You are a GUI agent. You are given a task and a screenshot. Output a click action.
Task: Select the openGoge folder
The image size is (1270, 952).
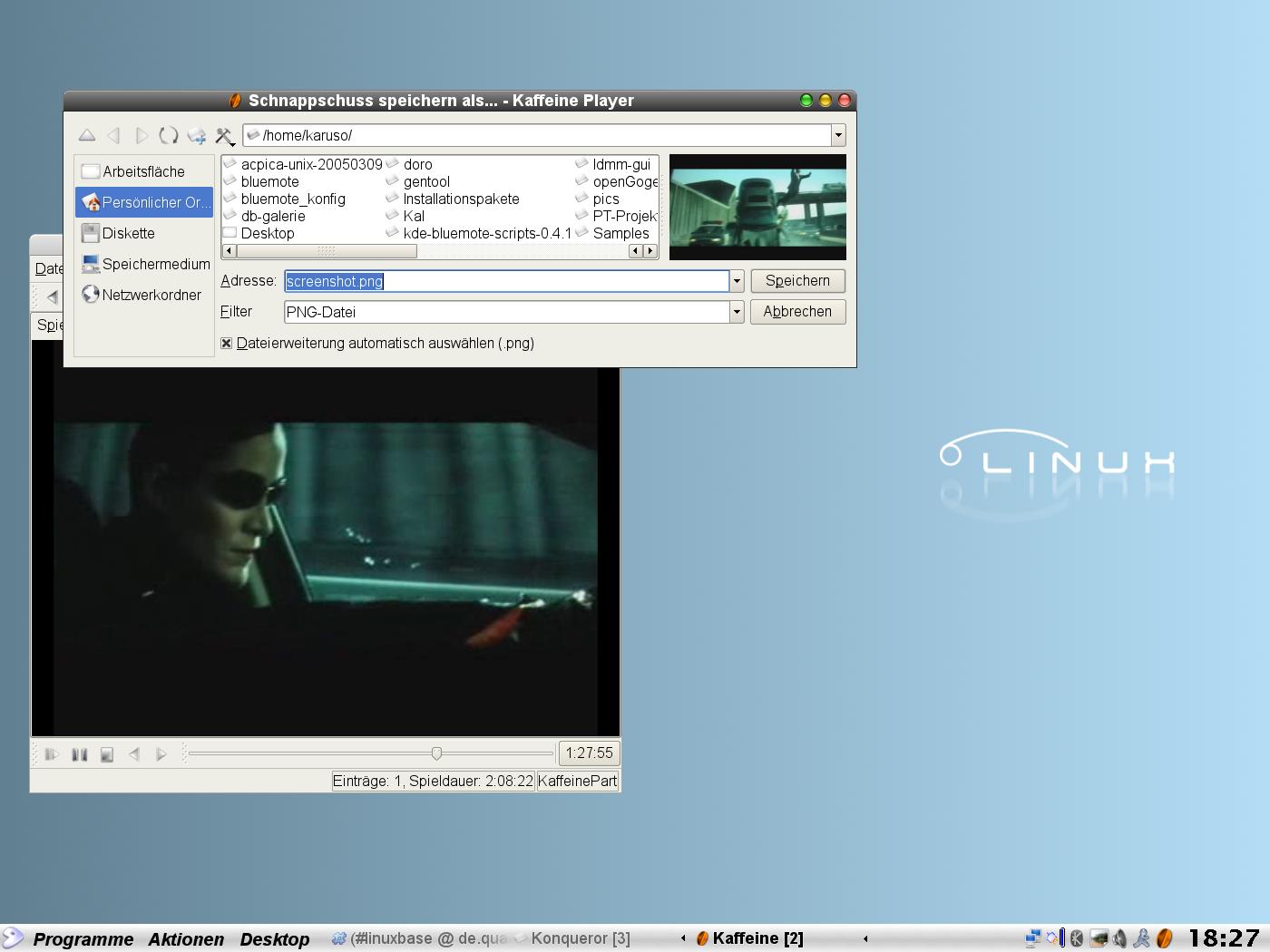tap(617, 181)
